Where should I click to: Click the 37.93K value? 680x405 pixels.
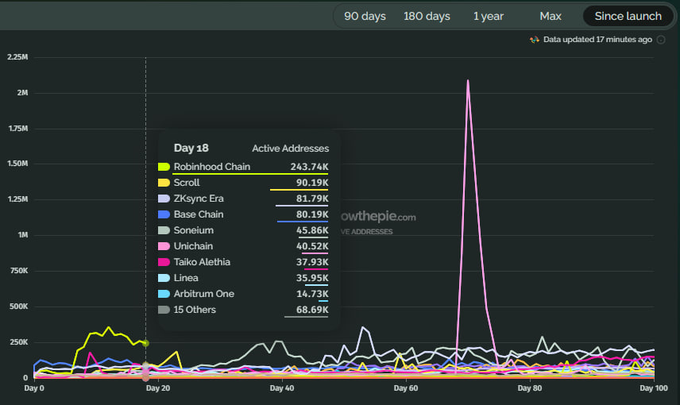coord(312,262)
